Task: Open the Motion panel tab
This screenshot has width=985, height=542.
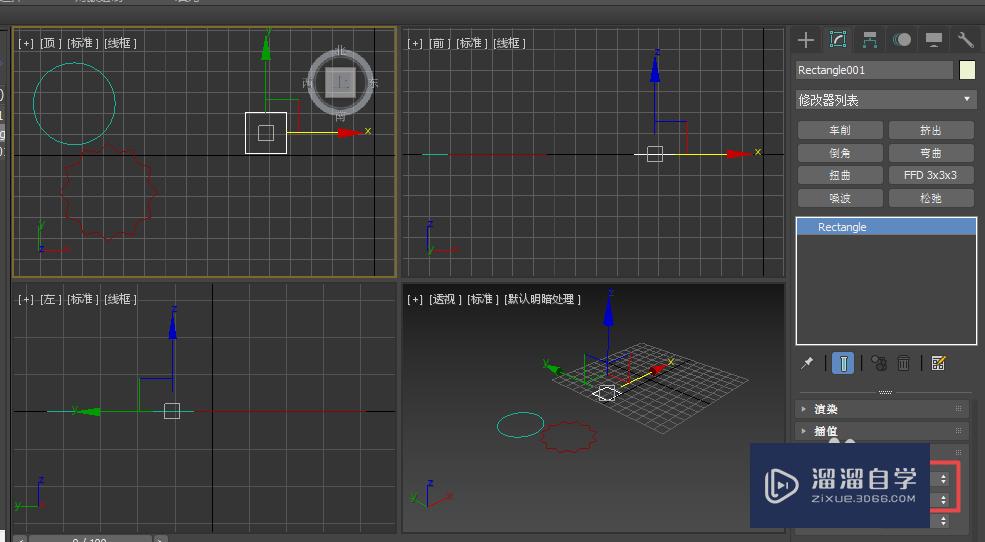Action: pos(902,40)
